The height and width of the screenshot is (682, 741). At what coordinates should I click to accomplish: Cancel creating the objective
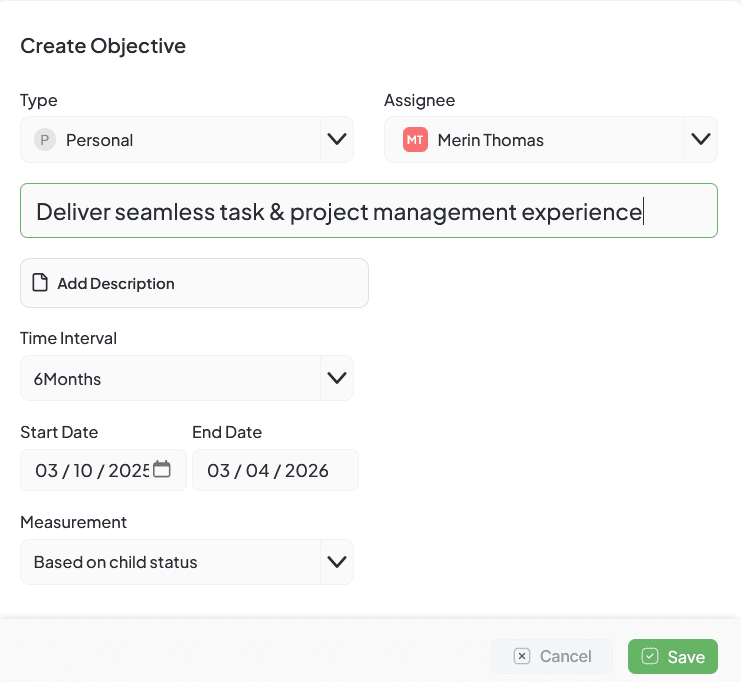tap(552, 656)
